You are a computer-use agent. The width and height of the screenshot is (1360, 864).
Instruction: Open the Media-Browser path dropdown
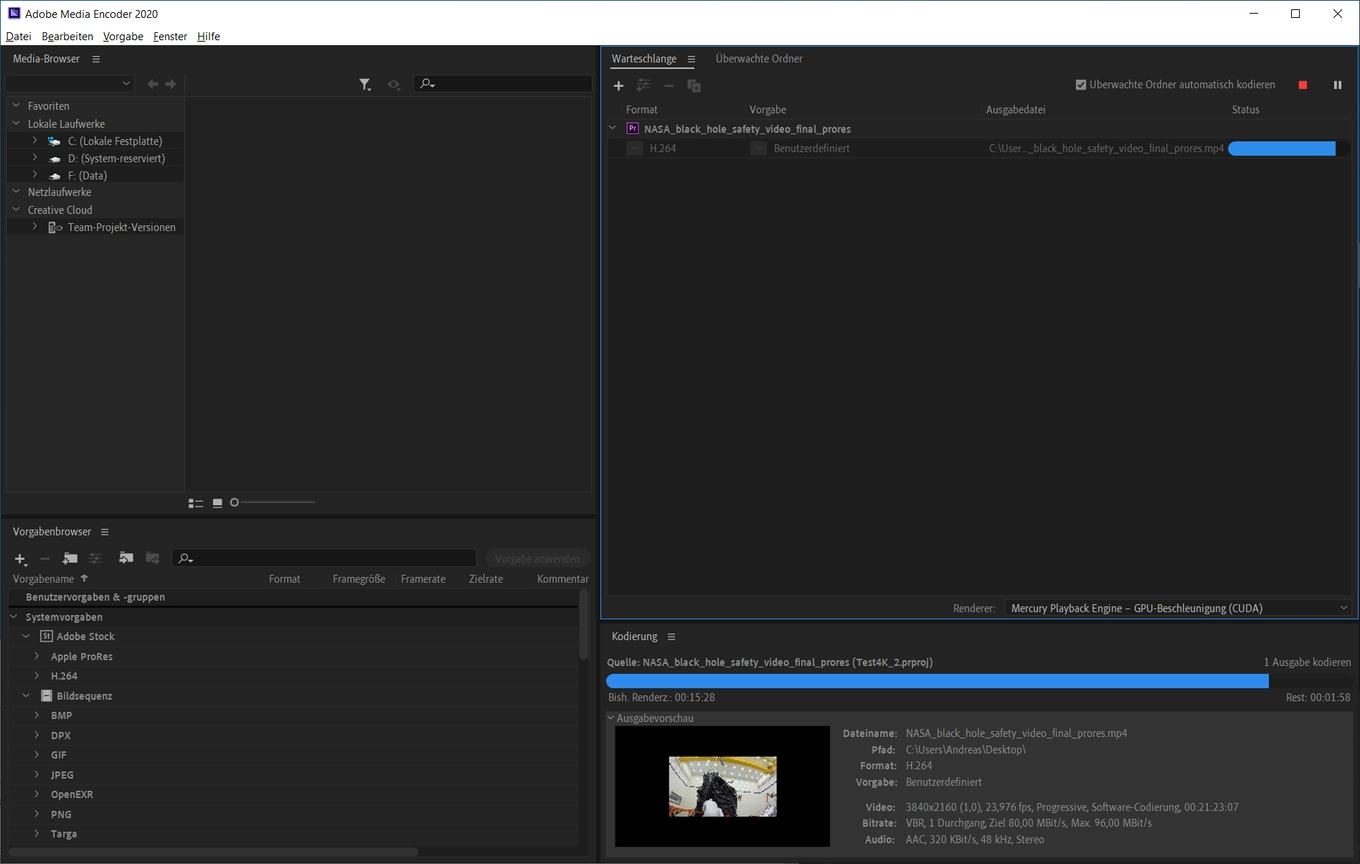[x=69, y=84]
